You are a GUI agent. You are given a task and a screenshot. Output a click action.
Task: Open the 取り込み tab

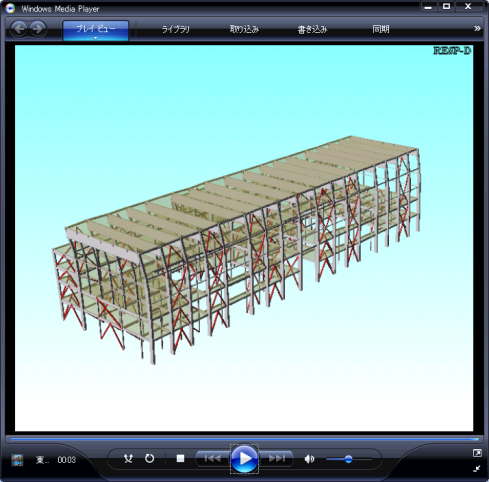tap(244, 29)
